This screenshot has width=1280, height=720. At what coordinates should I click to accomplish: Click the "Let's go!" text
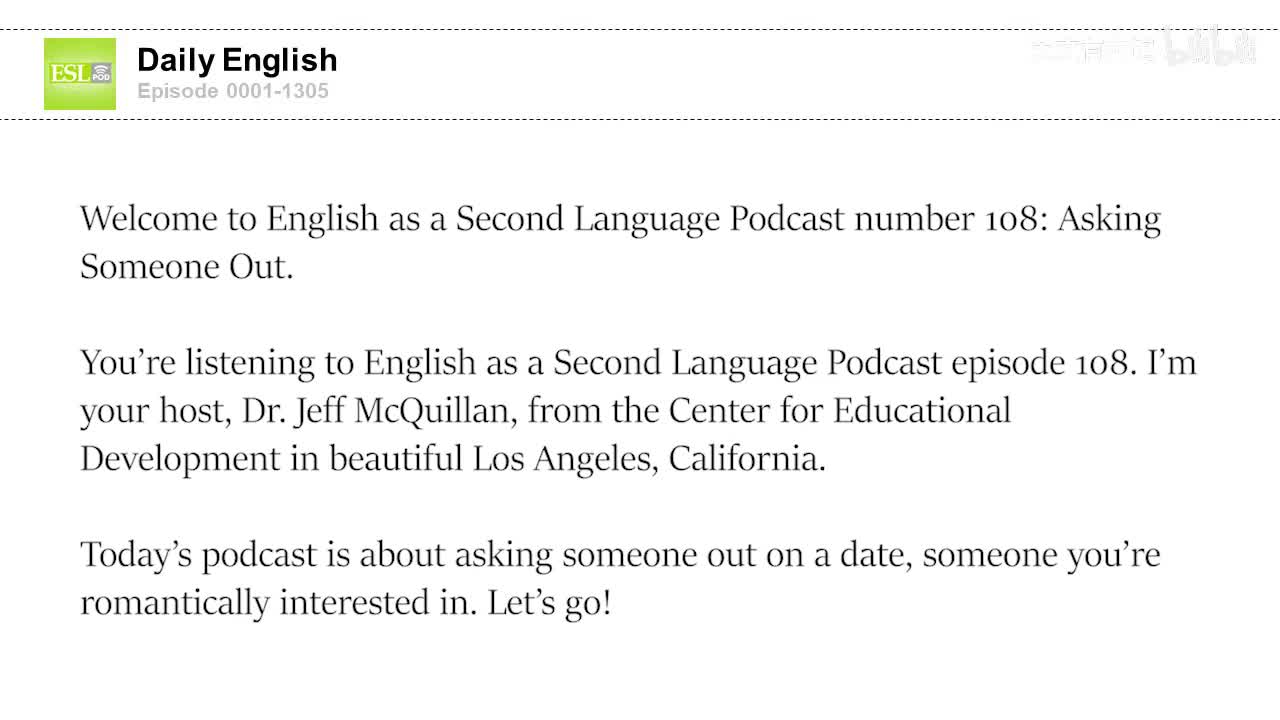coord(549,603)
